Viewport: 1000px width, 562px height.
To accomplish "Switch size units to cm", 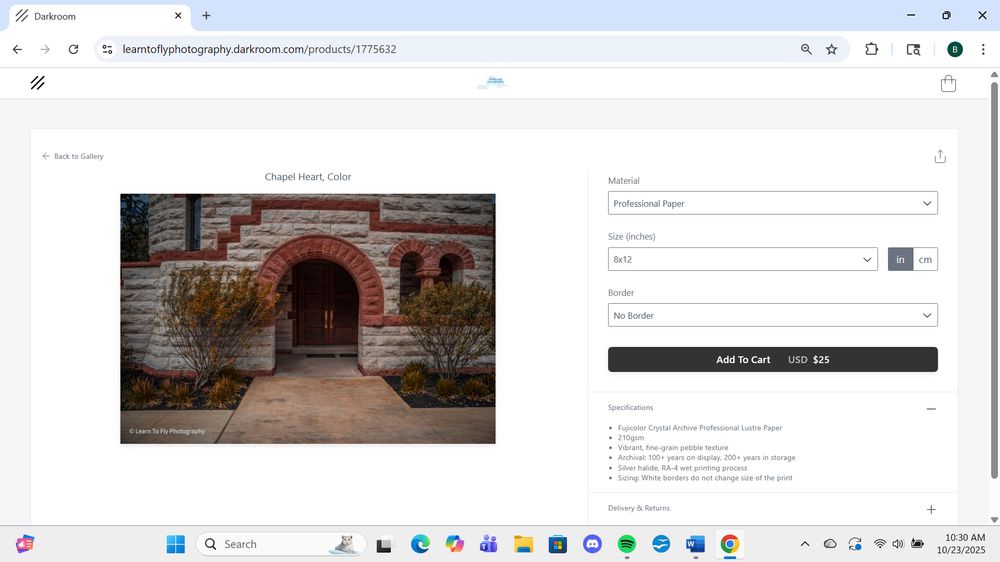I will [925, 259].
